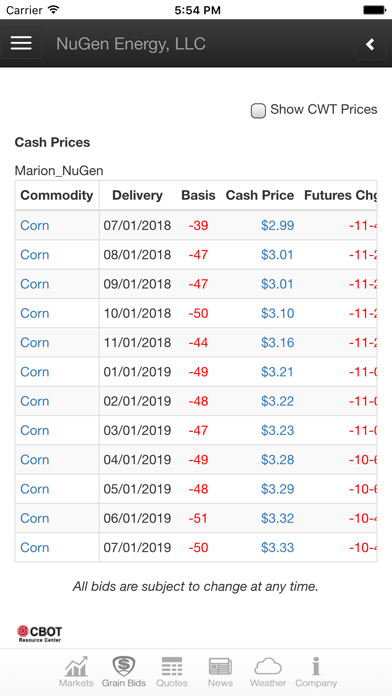Viewport: 392px width, 696px height.
Task: Select the Grain Bids tab
Action: [x=124, y=672]
